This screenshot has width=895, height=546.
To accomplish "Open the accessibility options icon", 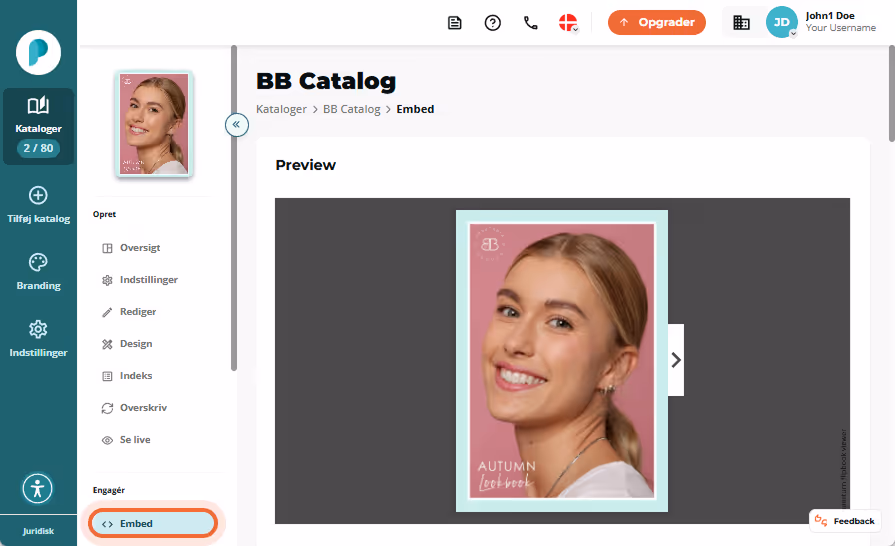I will point(38,489).
